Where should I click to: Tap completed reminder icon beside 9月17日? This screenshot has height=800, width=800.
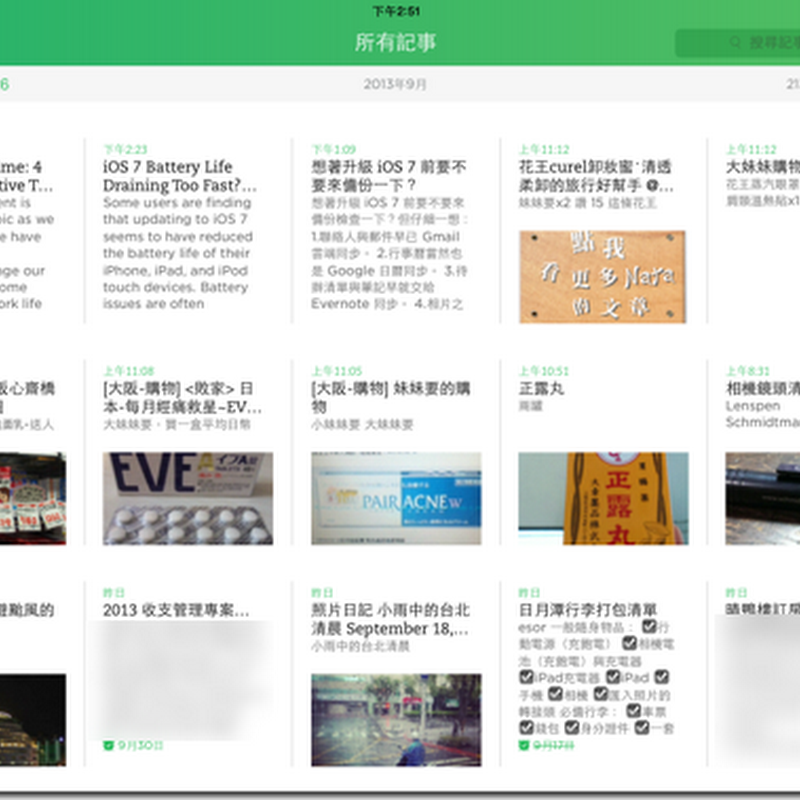point(523,745)
